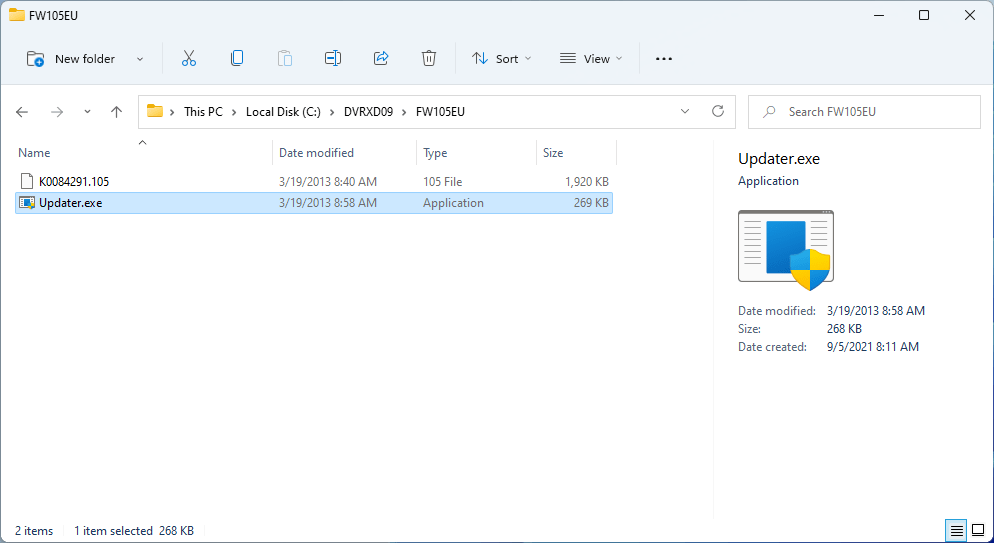Refresh the current folder view
This screenshot has width=994, height=543.
pyautogui.click(x=717, y=112)
